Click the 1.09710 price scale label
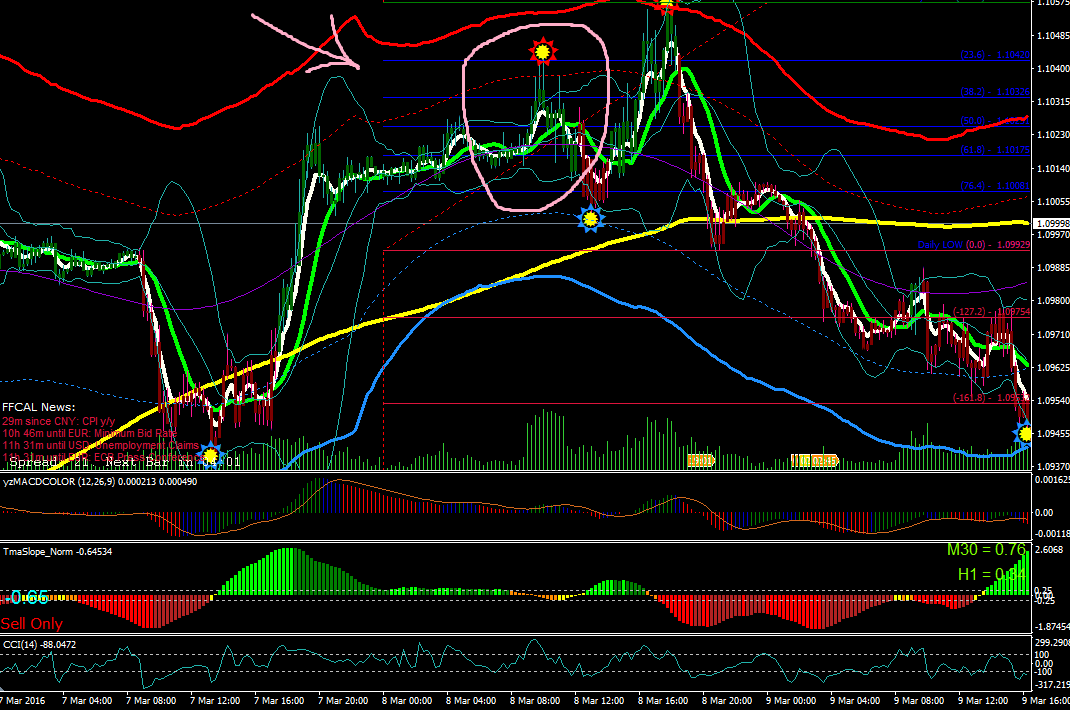This screenshot has width=1070, height=710. (1053, 335)
